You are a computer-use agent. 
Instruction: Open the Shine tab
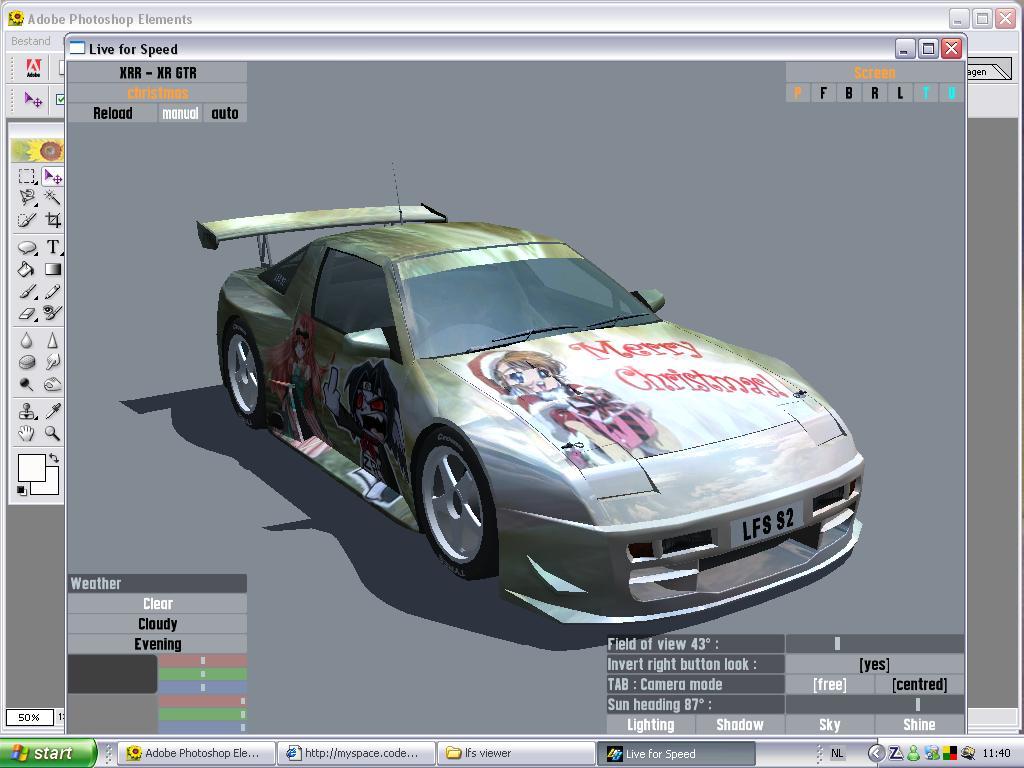pyautogui.click(x=920, y=724)
